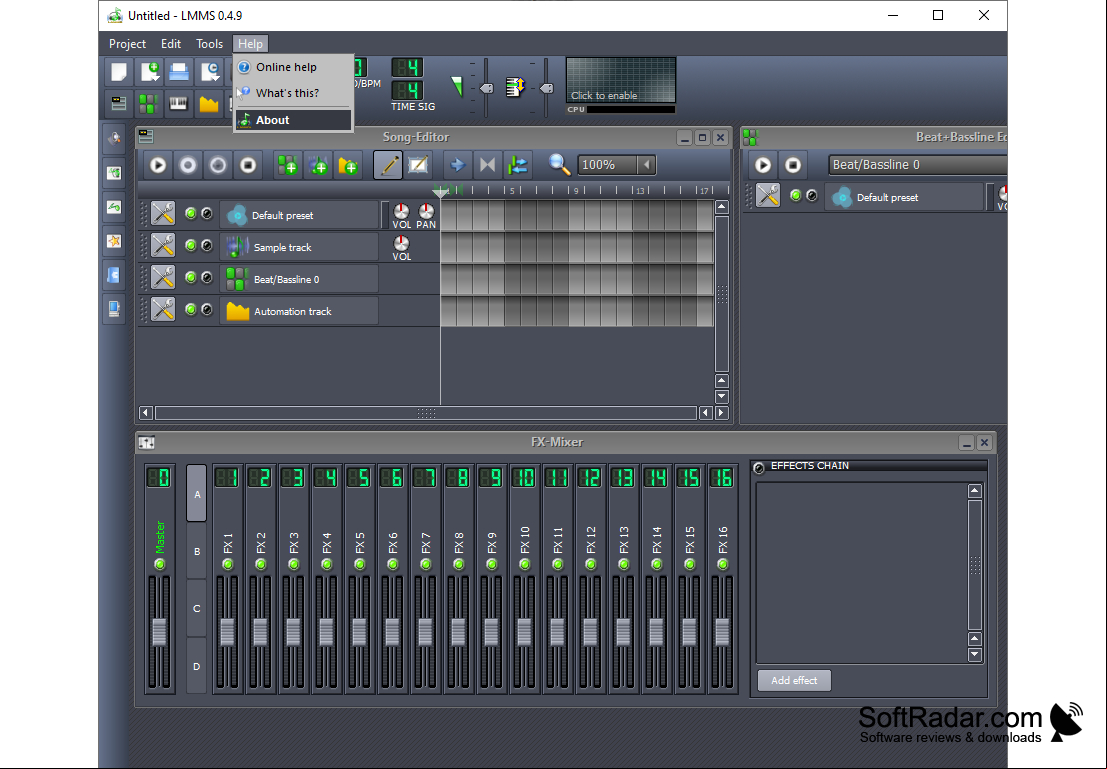Open My Computer sidebar tab

click(x=114, y=309)
